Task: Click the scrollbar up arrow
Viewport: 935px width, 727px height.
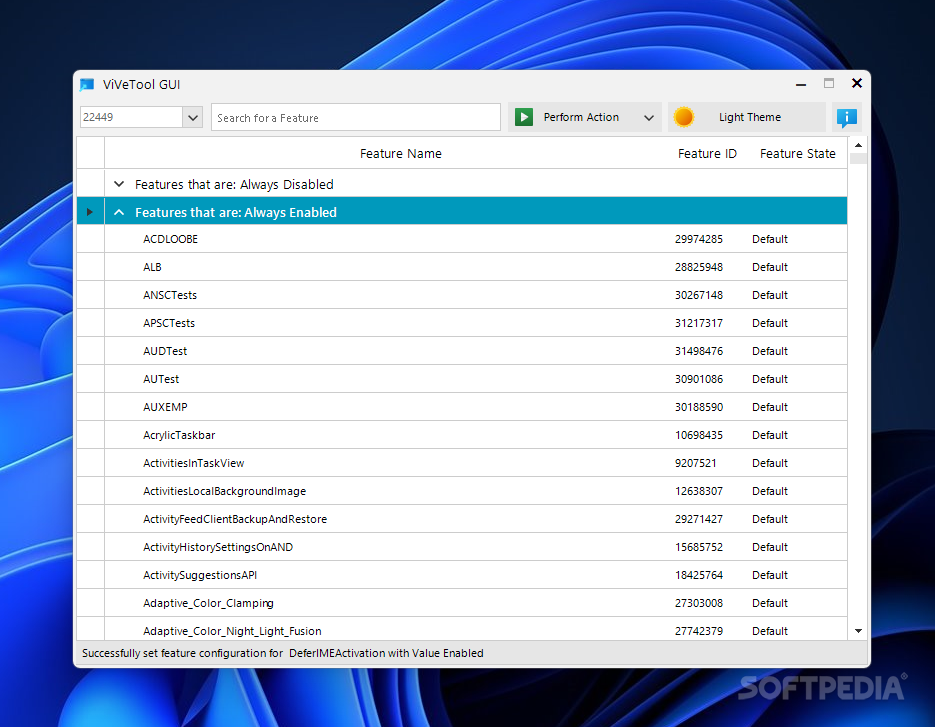Action: [858, 145]
